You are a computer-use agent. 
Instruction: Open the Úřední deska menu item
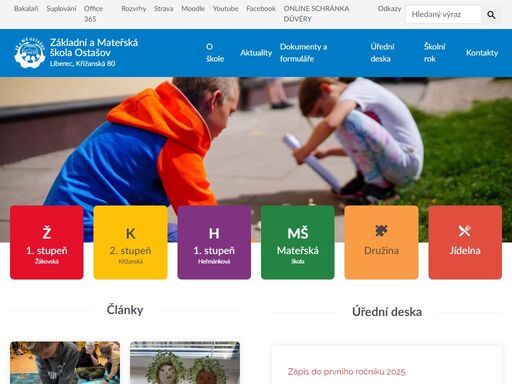coord(382,53)
